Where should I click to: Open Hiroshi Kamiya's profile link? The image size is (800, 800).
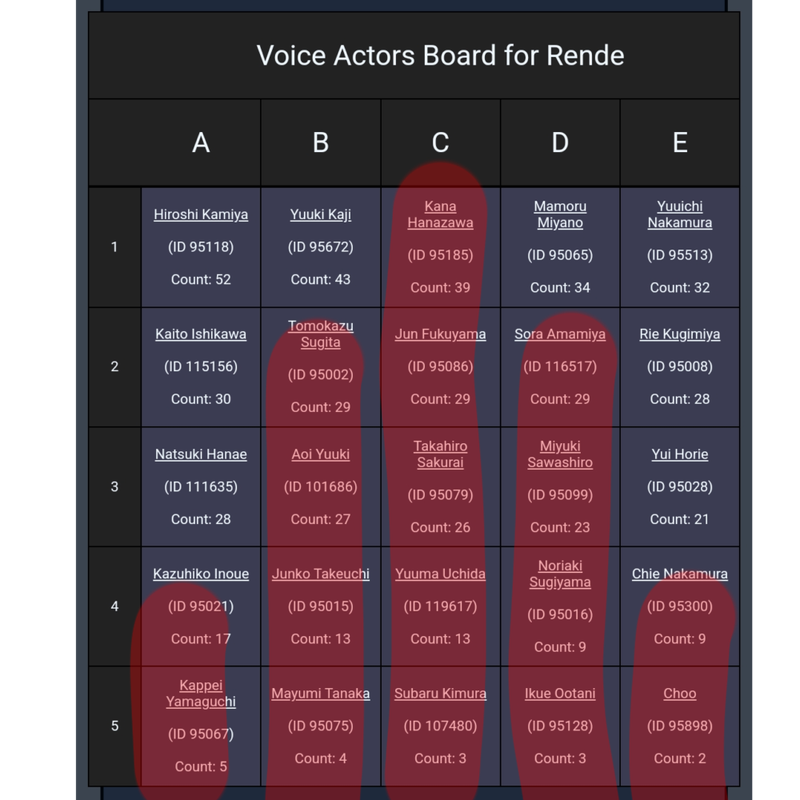point(201,214)
